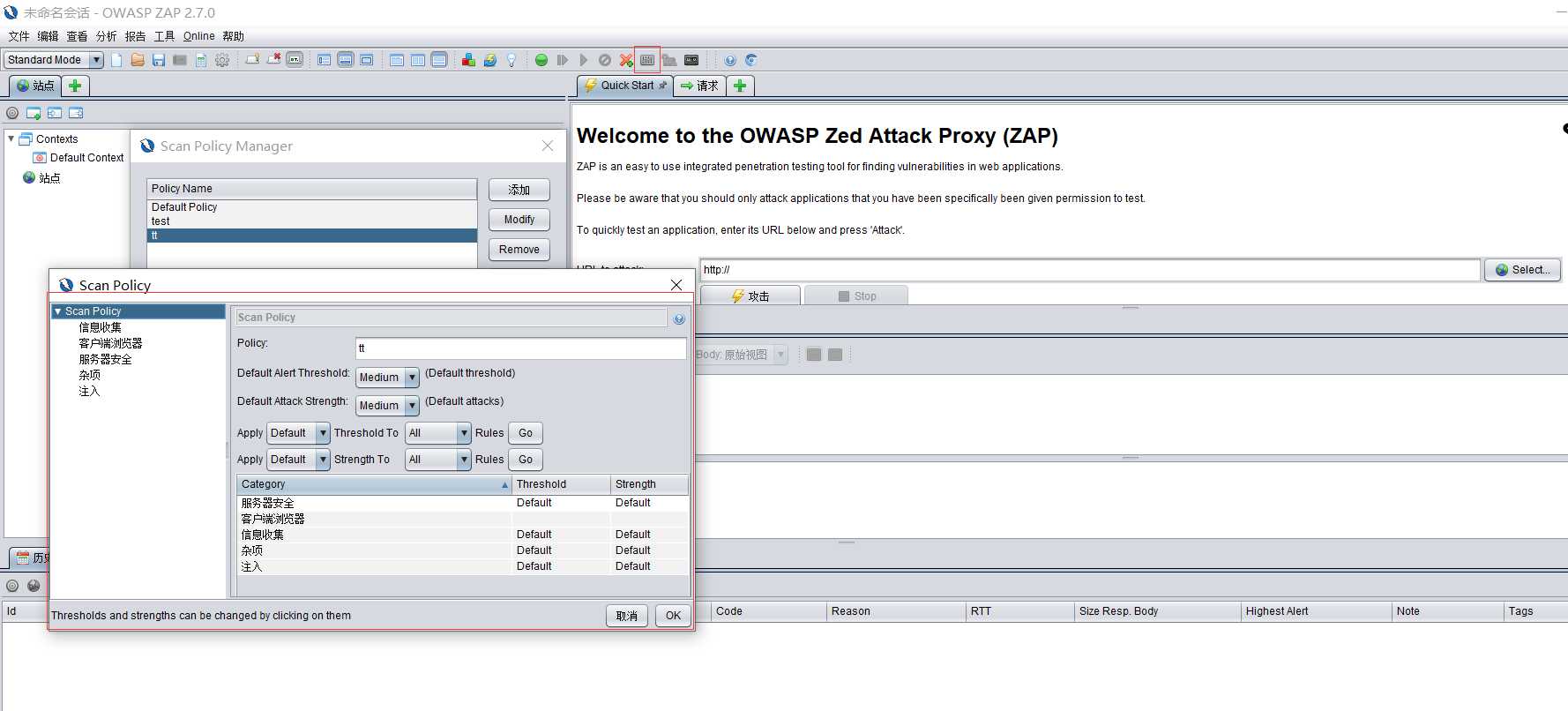Open the 工具 menu

[x=164, y=36]
